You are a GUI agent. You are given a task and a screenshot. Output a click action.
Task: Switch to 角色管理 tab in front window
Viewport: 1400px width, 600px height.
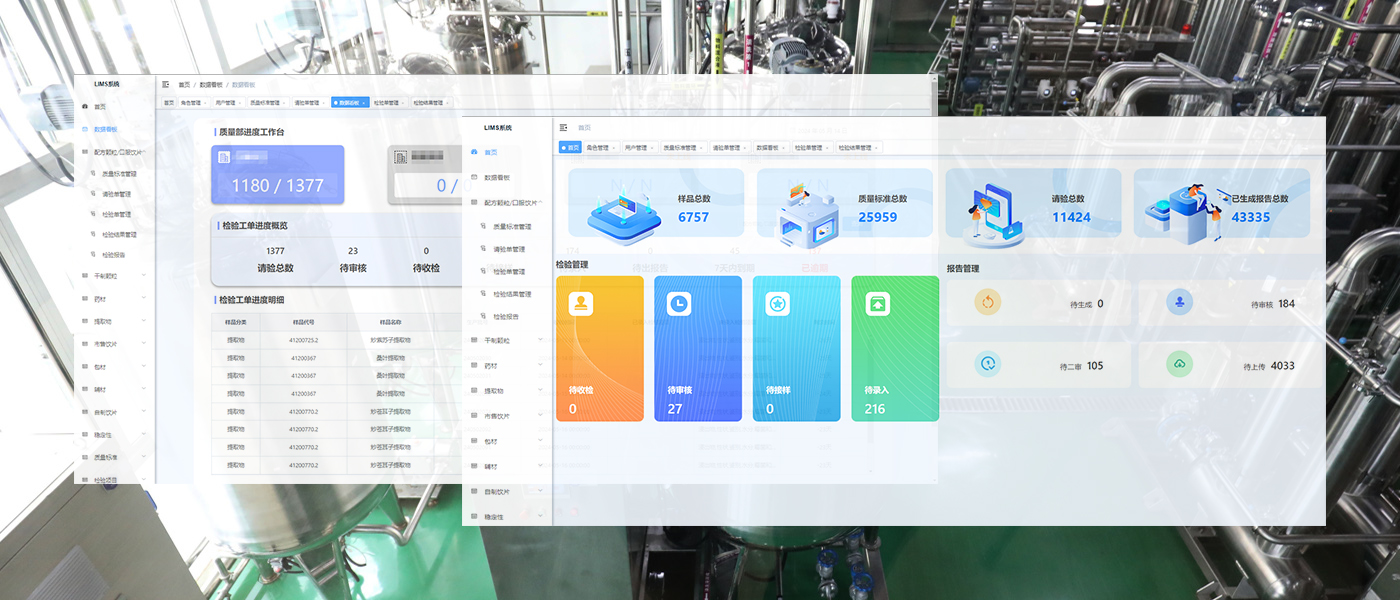coord(599,148)
